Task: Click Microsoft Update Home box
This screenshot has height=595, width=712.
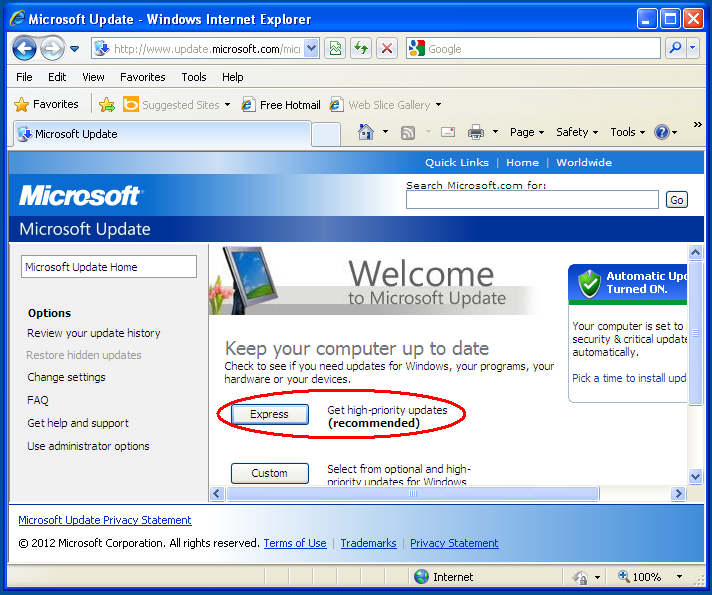Action: (109, 267)
